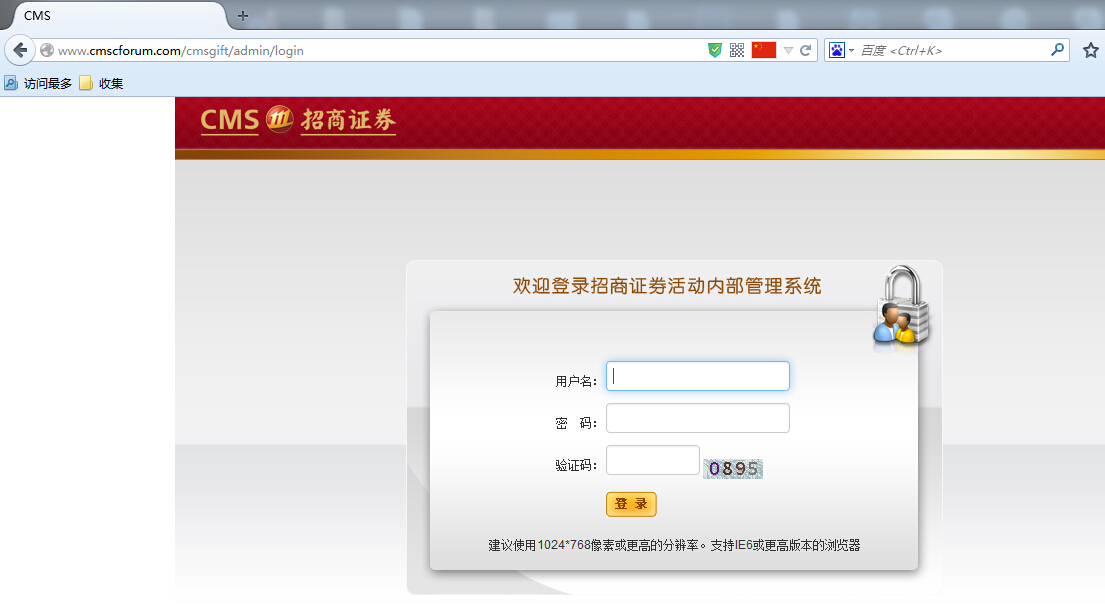The height and width of the screenshot is (610, 1105).
Task: Reload the page with the refresh icon
Action: pos(805,51)
